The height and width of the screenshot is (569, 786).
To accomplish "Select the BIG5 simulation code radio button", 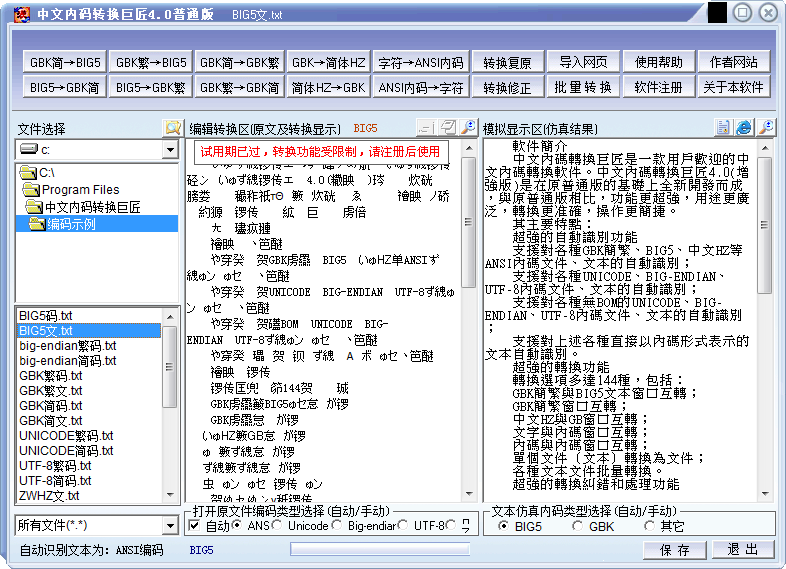I will pos(503,526).
